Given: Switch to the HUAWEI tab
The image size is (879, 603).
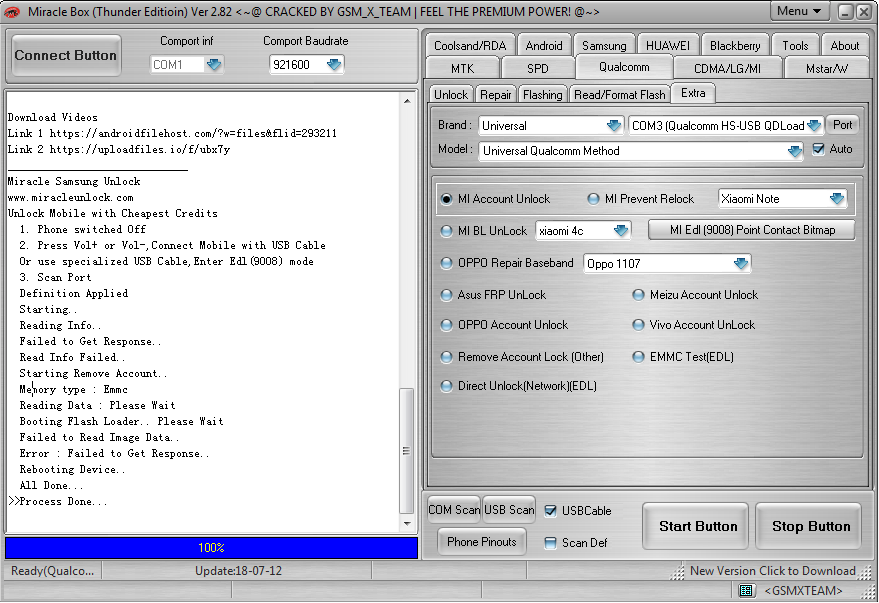Looking at the screenshot, I should click(668, 45).
